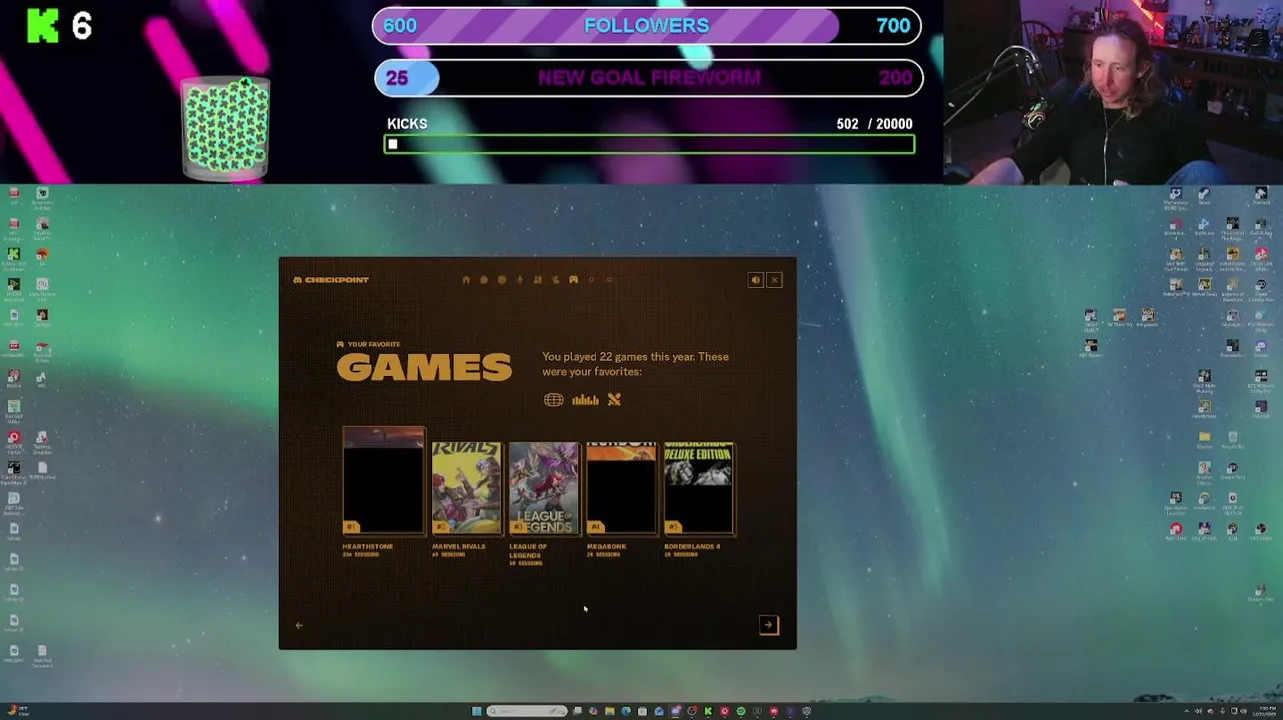Image resolution: width=1283 pixels, height=720 pixels.
Task: Open the Marvel Rivals game card
Action: [467, 488]
